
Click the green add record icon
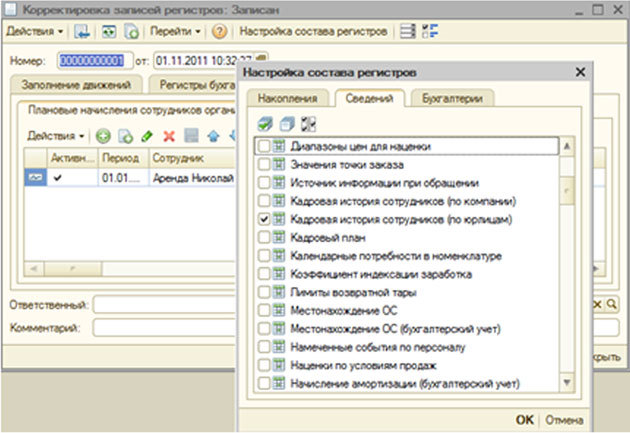[102, 135]
